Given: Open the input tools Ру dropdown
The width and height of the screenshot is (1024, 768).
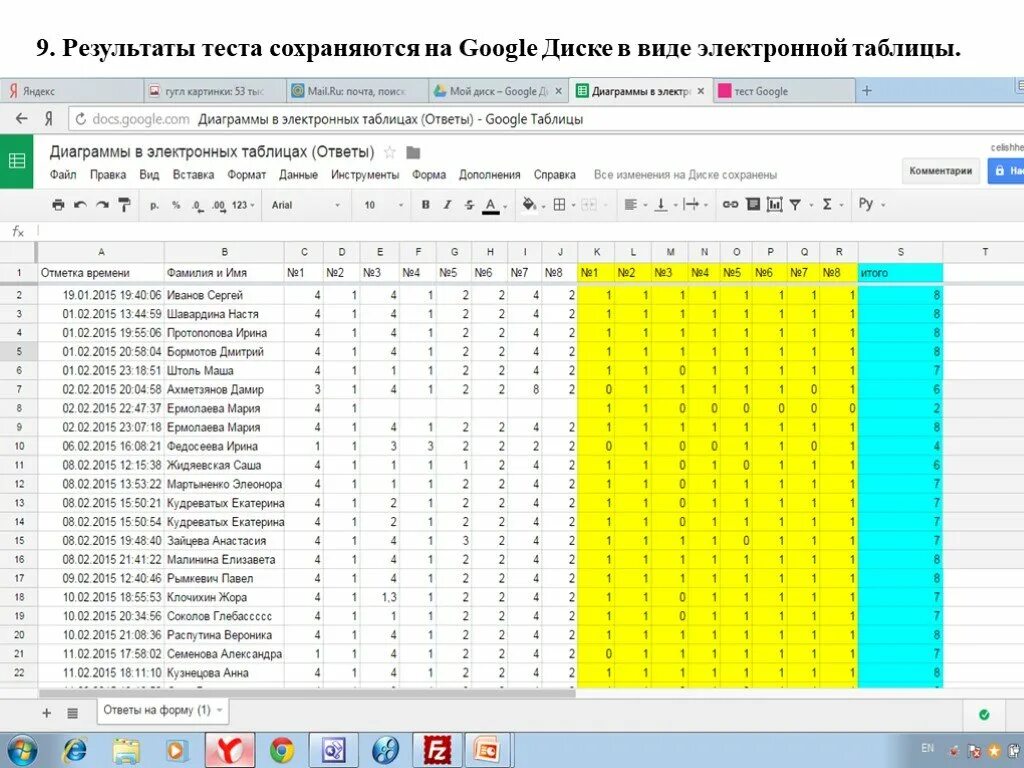Looking at the screenshot, I should click(871, 204).
